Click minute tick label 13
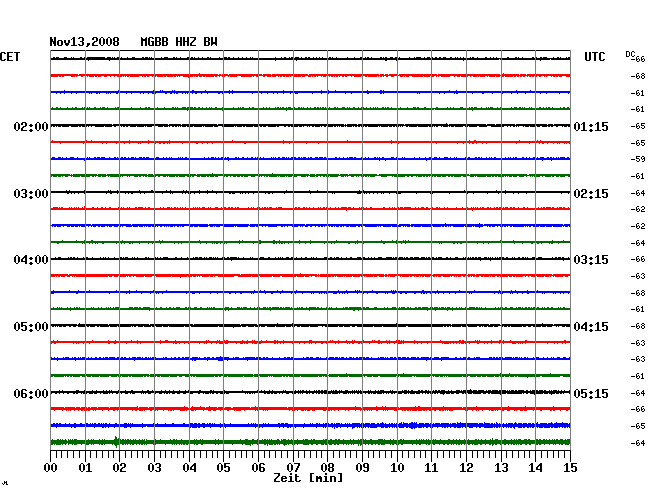650x494 pixels. [x=501, y=467]
